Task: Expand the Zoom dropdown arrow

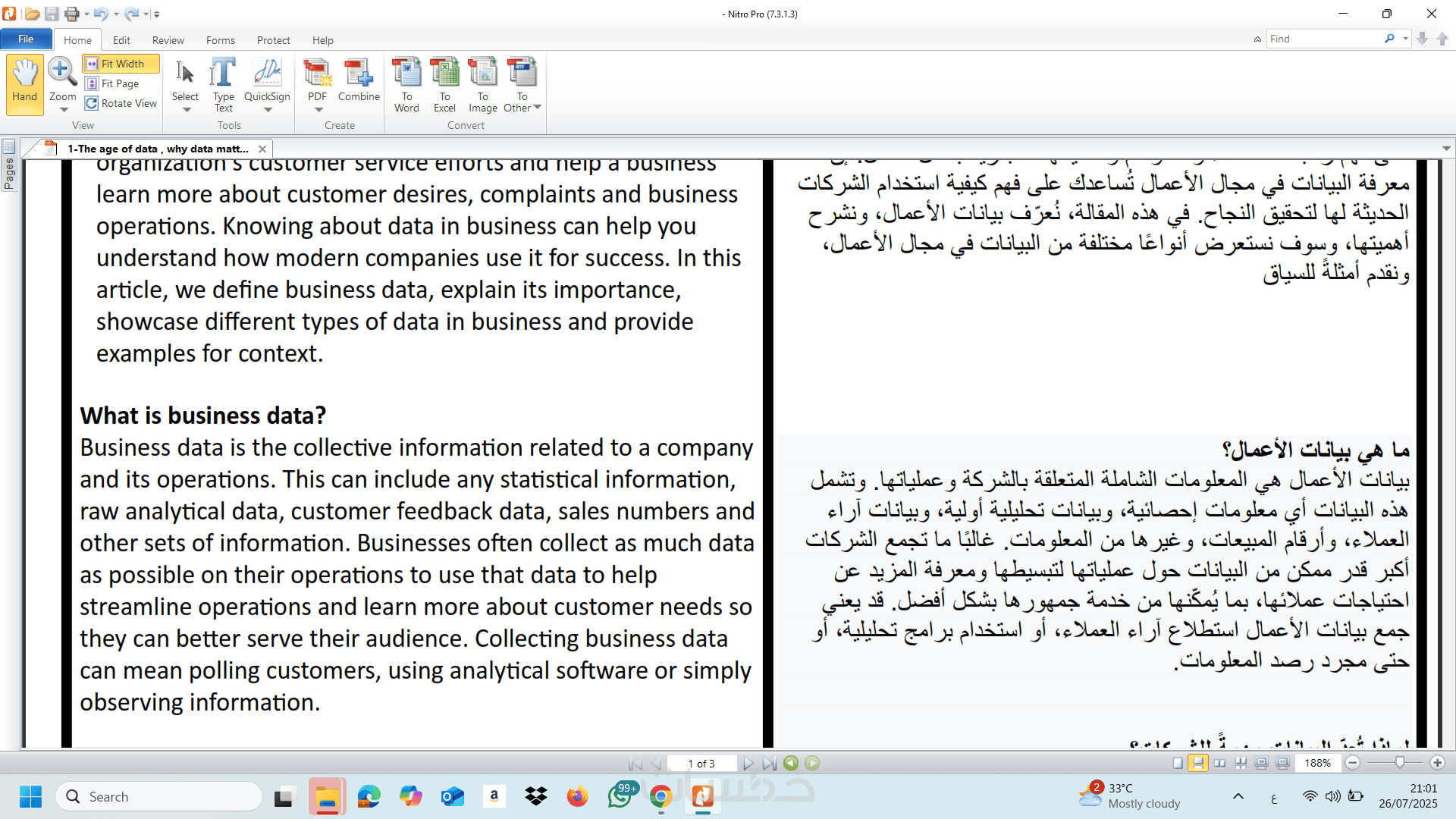Action: (x=63, y=110)
